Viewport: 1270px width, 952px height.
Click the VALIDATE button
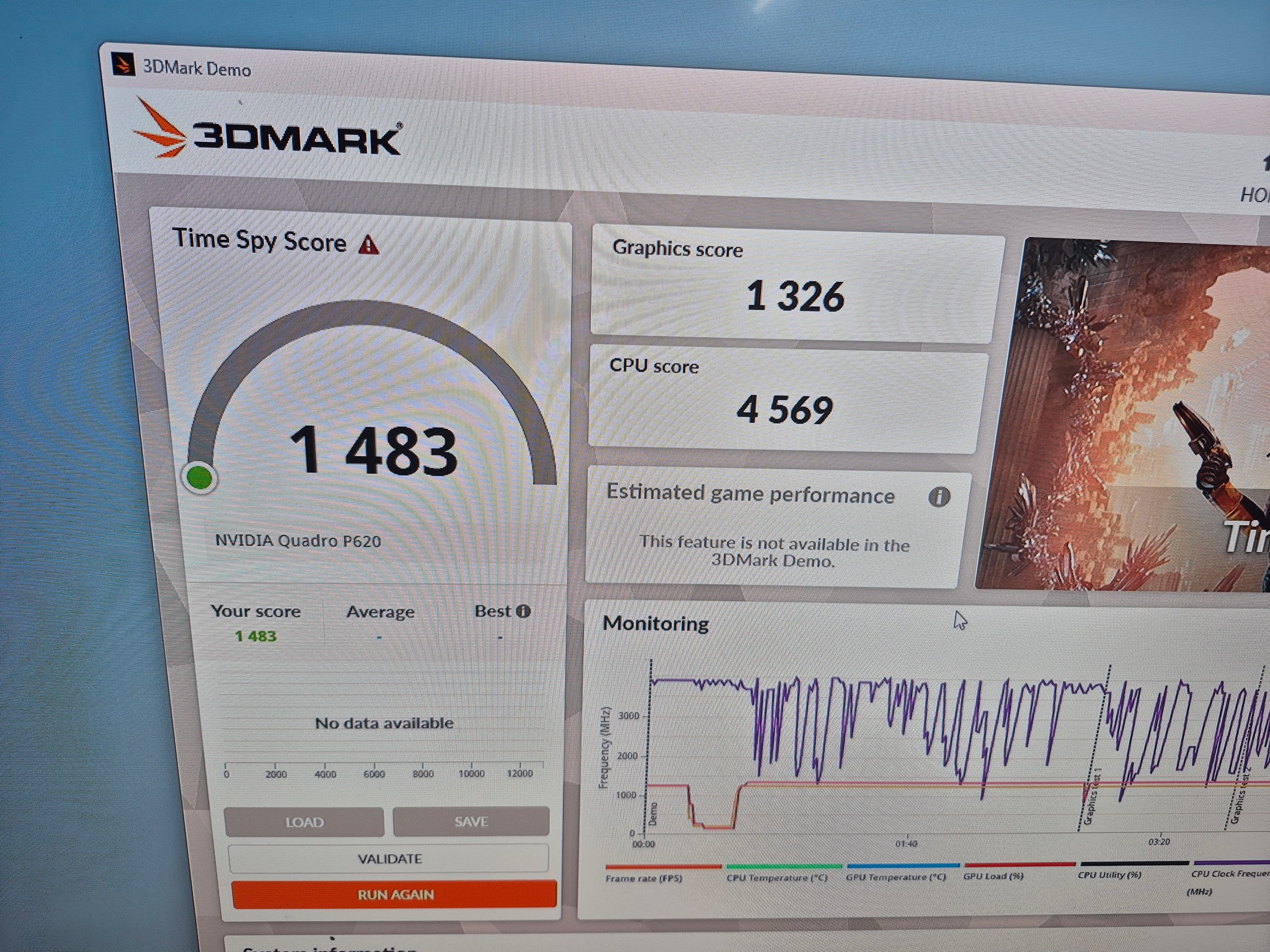(x=389, y=858)
